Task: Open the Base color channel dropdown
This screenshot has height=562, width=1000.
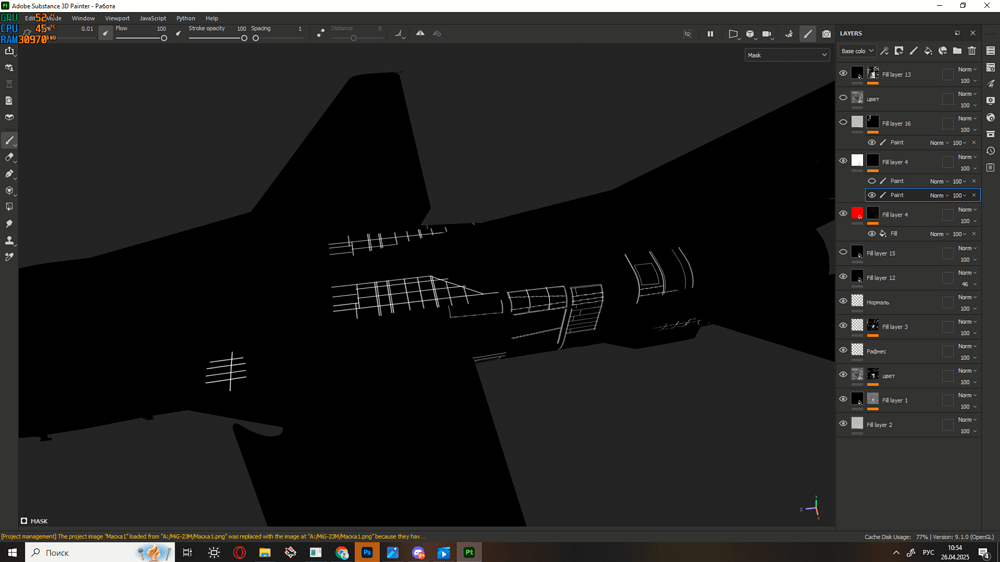Action: click(857, 51)
